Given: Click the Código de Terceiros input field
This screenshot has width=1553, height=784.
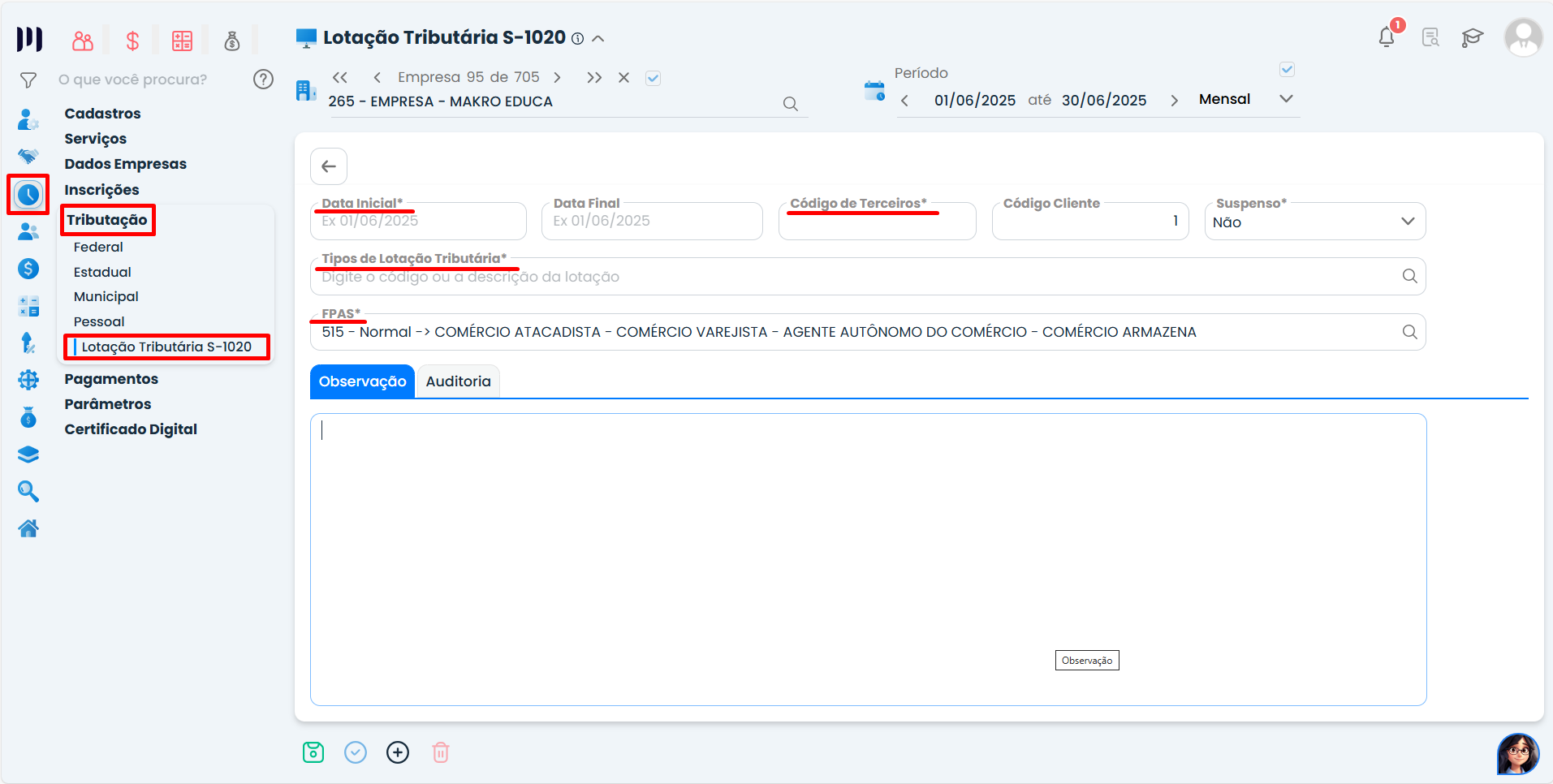Looking at the screenshot, I should [x=877, y=222].
